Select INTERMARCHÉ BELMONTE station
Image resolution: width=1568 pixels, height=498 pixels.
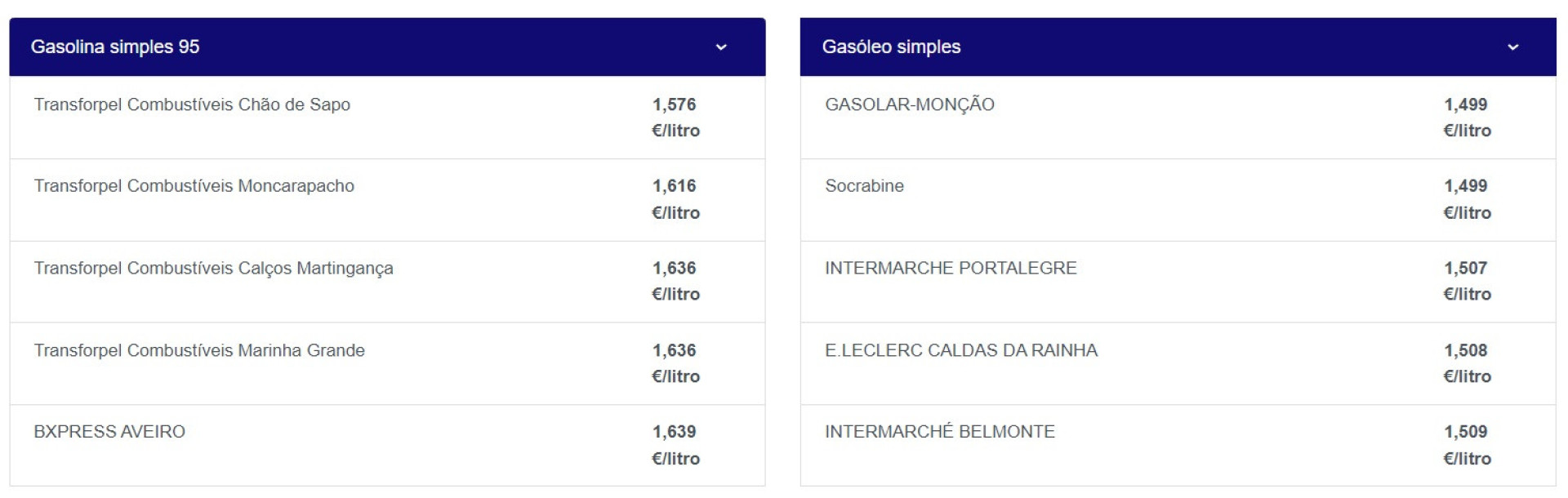(x=940, y=432)
